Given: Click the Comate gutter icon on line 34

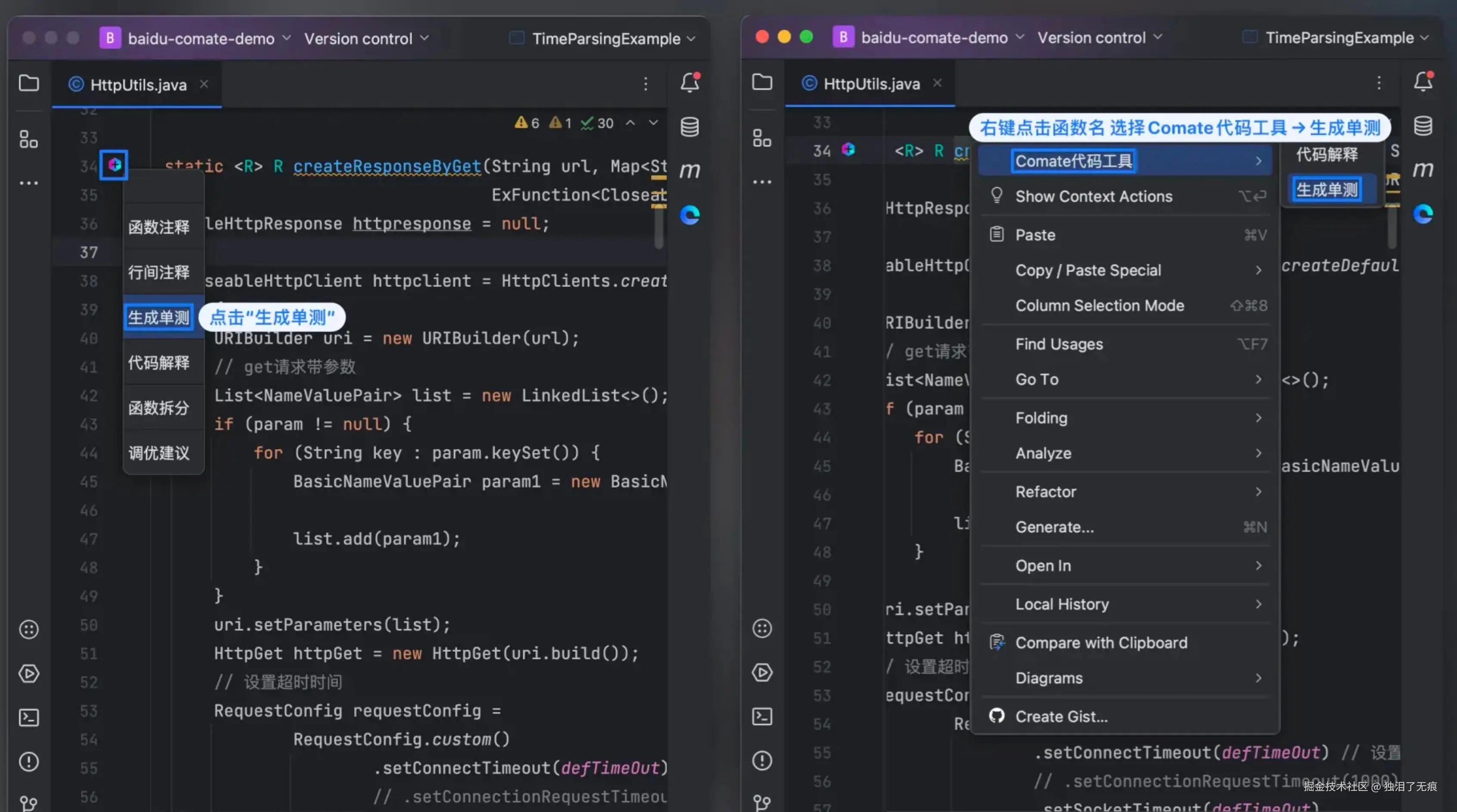Looking at the screenshot, I should 114,164.
